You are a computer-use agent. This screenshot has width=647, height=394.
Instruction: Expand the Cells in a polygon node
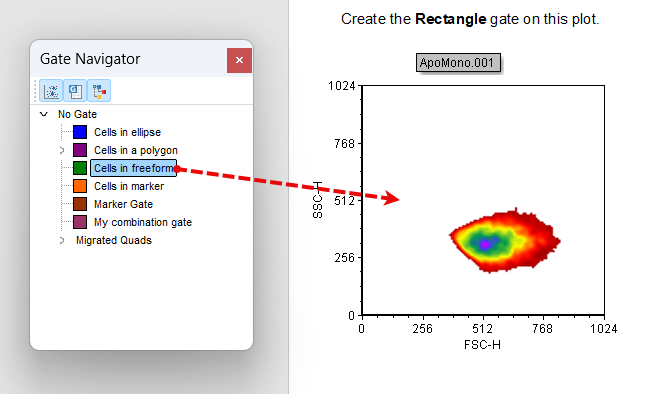[62, 150]
